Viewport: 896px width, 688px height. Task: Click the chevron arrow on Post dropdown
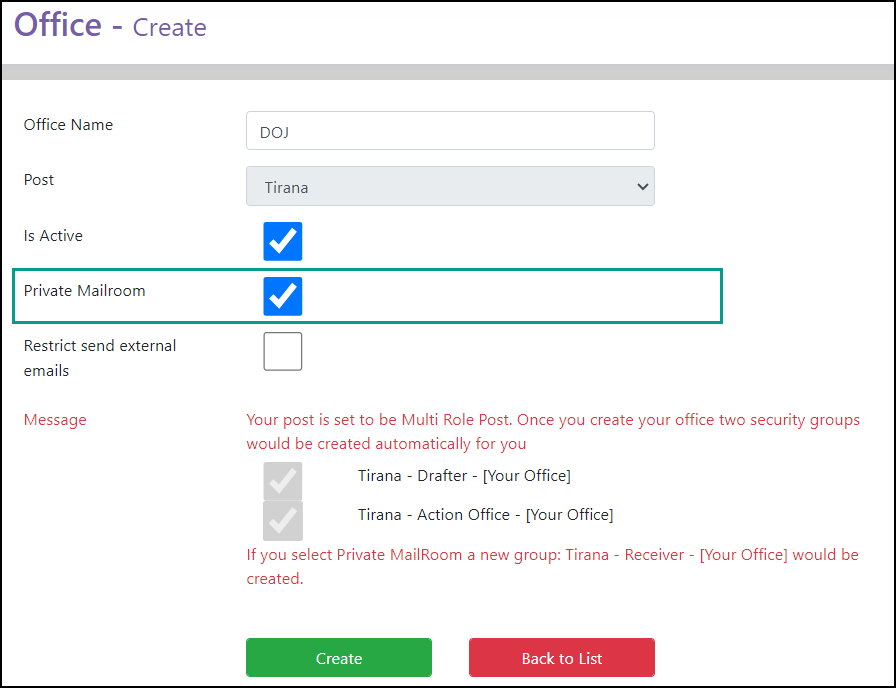[642, 187]
